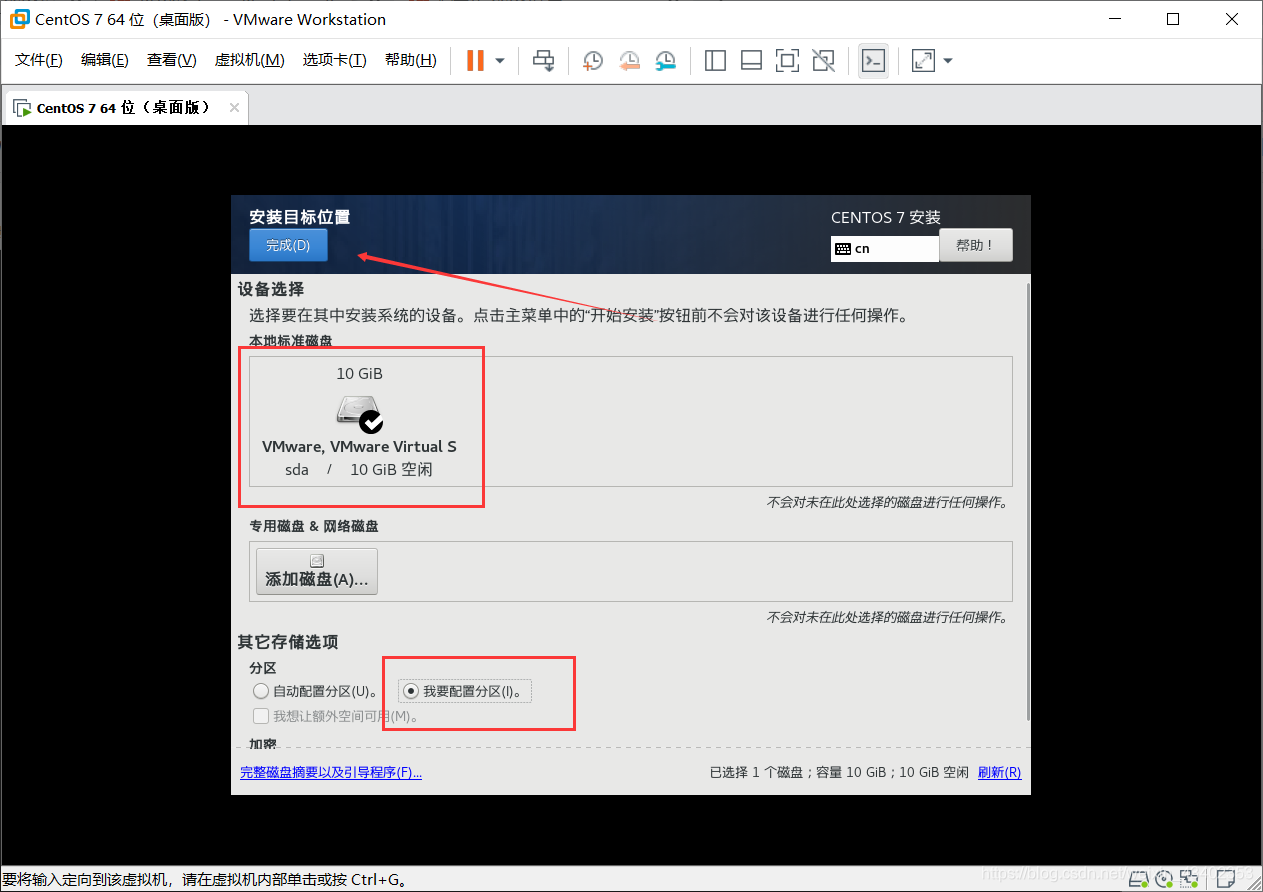This screenshot has width=1263, height=892.
Task: Open the stretch display options dropdown
Action: coord(948,61)
